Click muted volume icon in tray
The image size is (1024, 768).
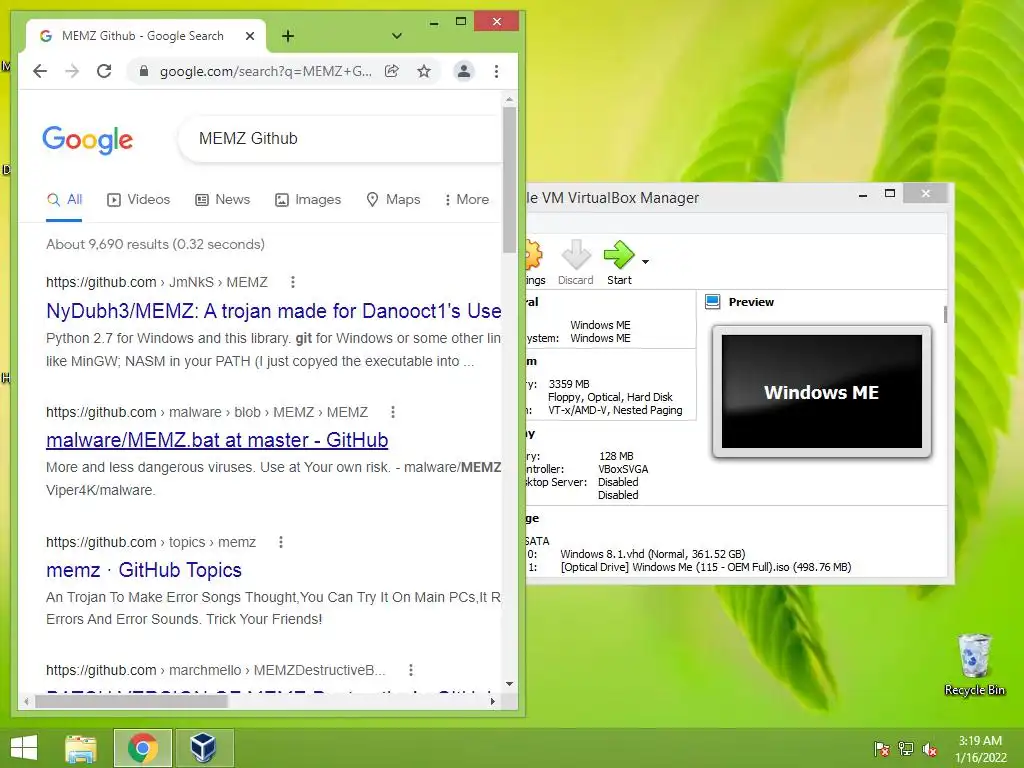coord(930,749)
